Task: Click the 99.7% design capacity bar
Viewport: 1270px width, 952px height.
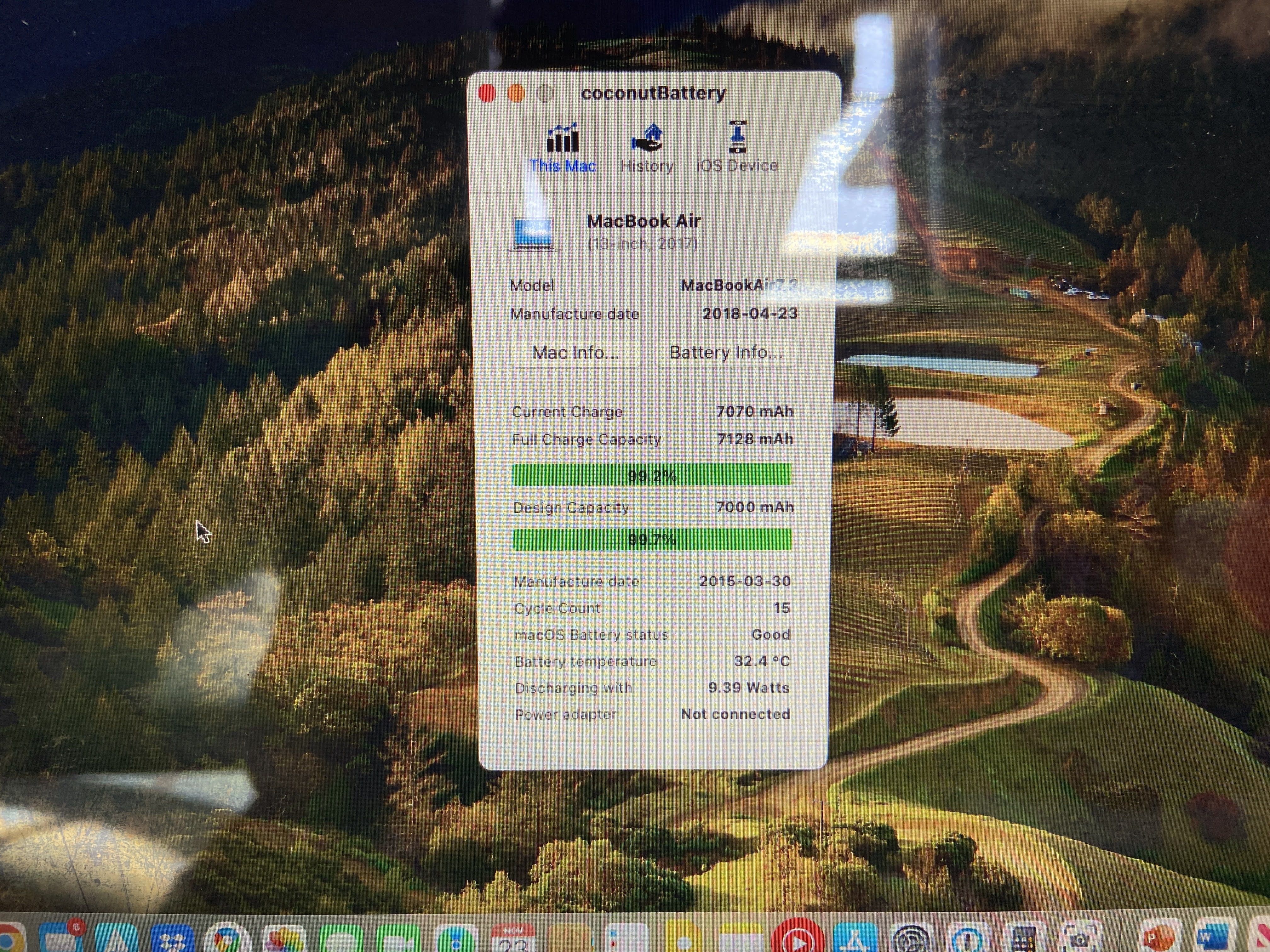Action: 652,539
